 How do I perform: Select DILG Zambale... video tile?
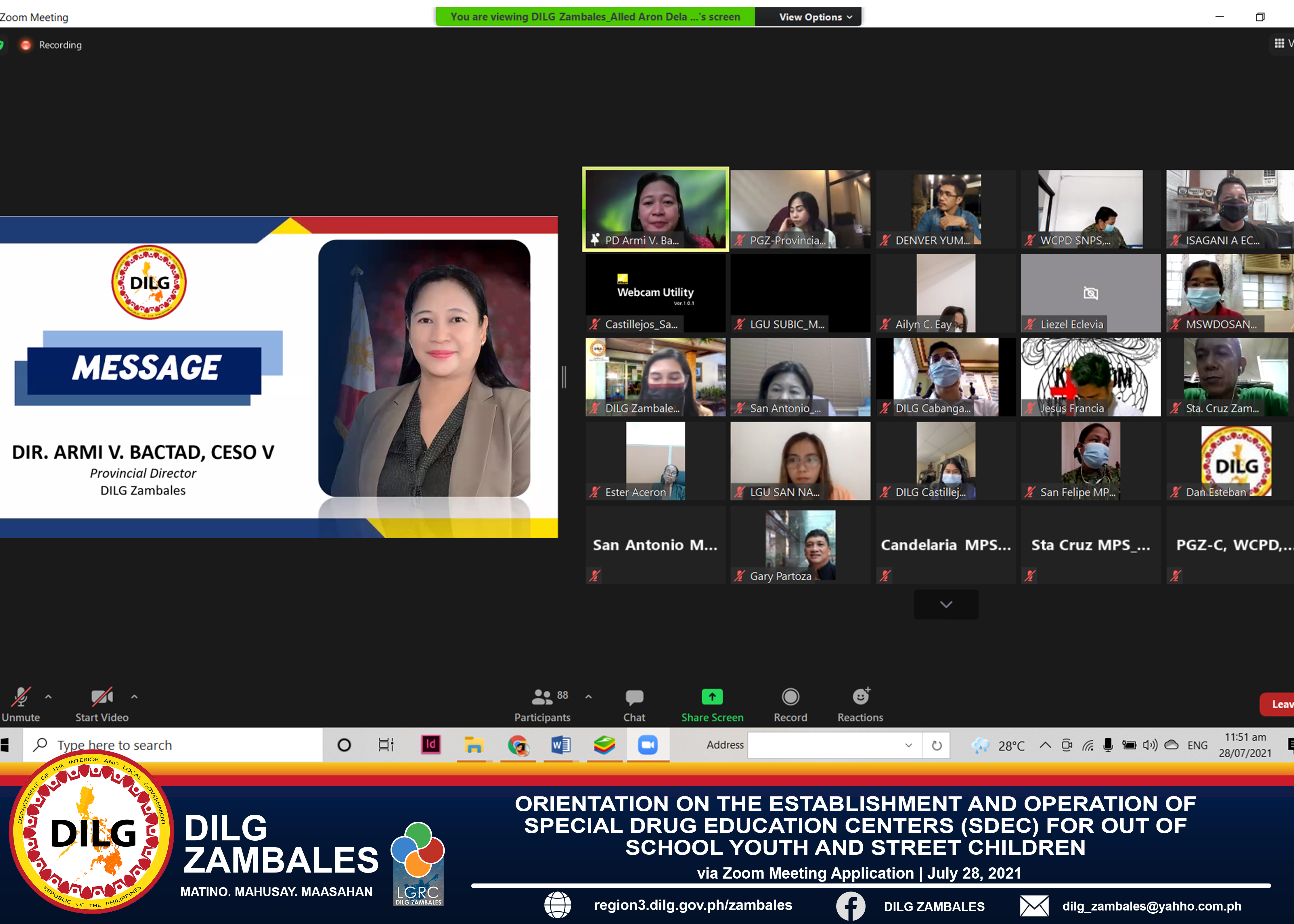pyautogui.click(x=655, y=377)
